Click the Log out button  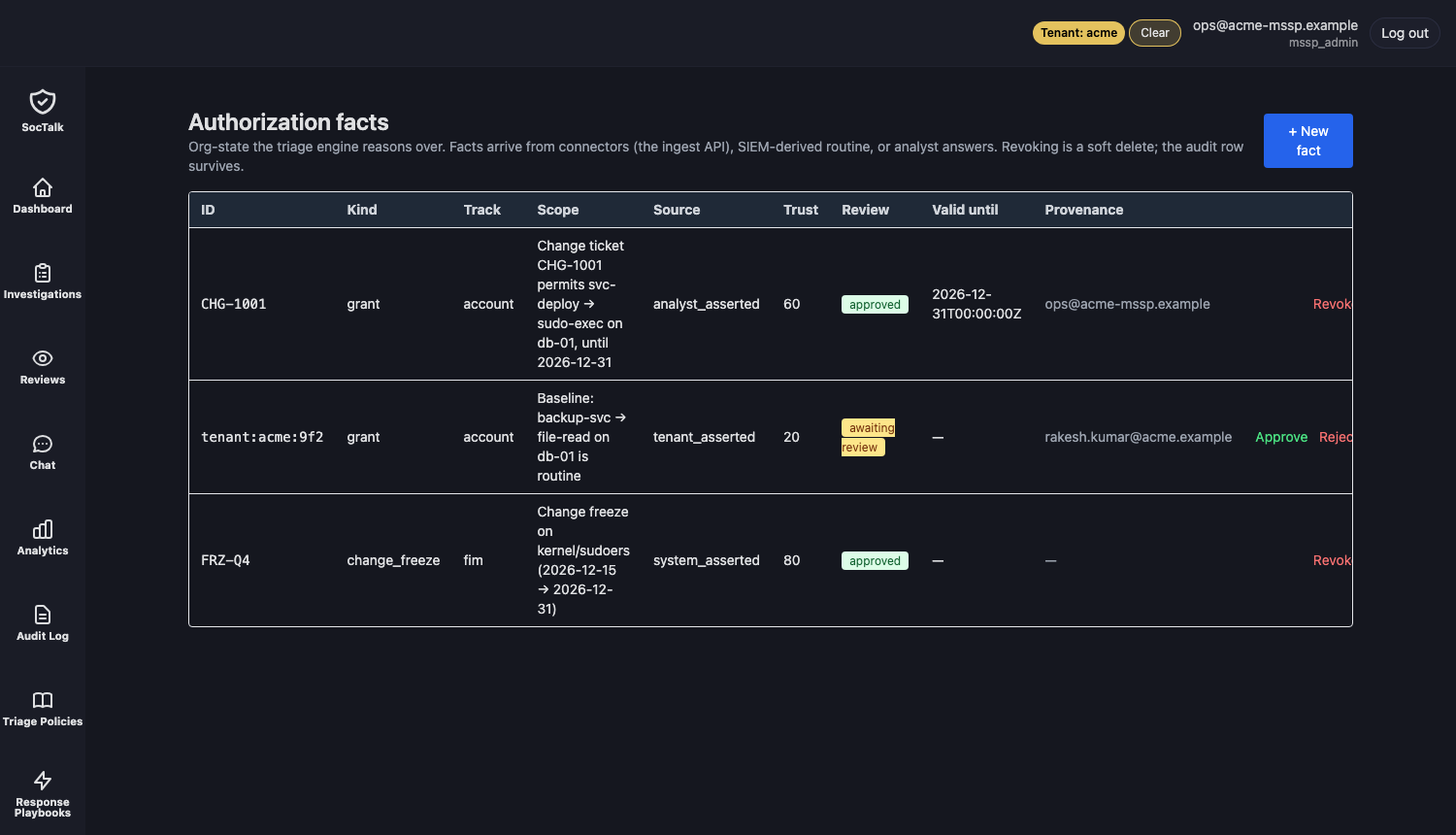tap(1405, 33)
